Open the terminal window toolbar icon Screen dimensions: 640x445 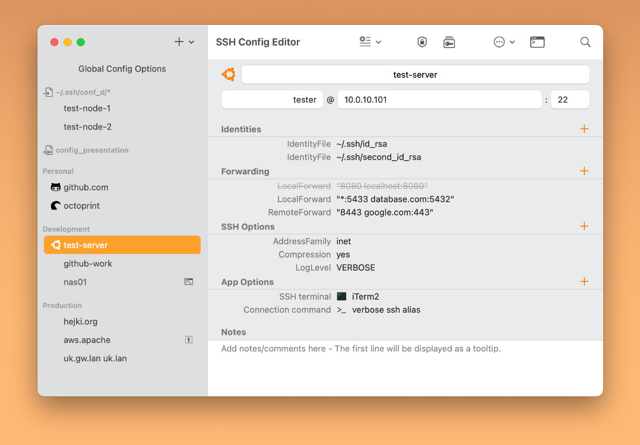pyautogui.click(x=537, y=42)
